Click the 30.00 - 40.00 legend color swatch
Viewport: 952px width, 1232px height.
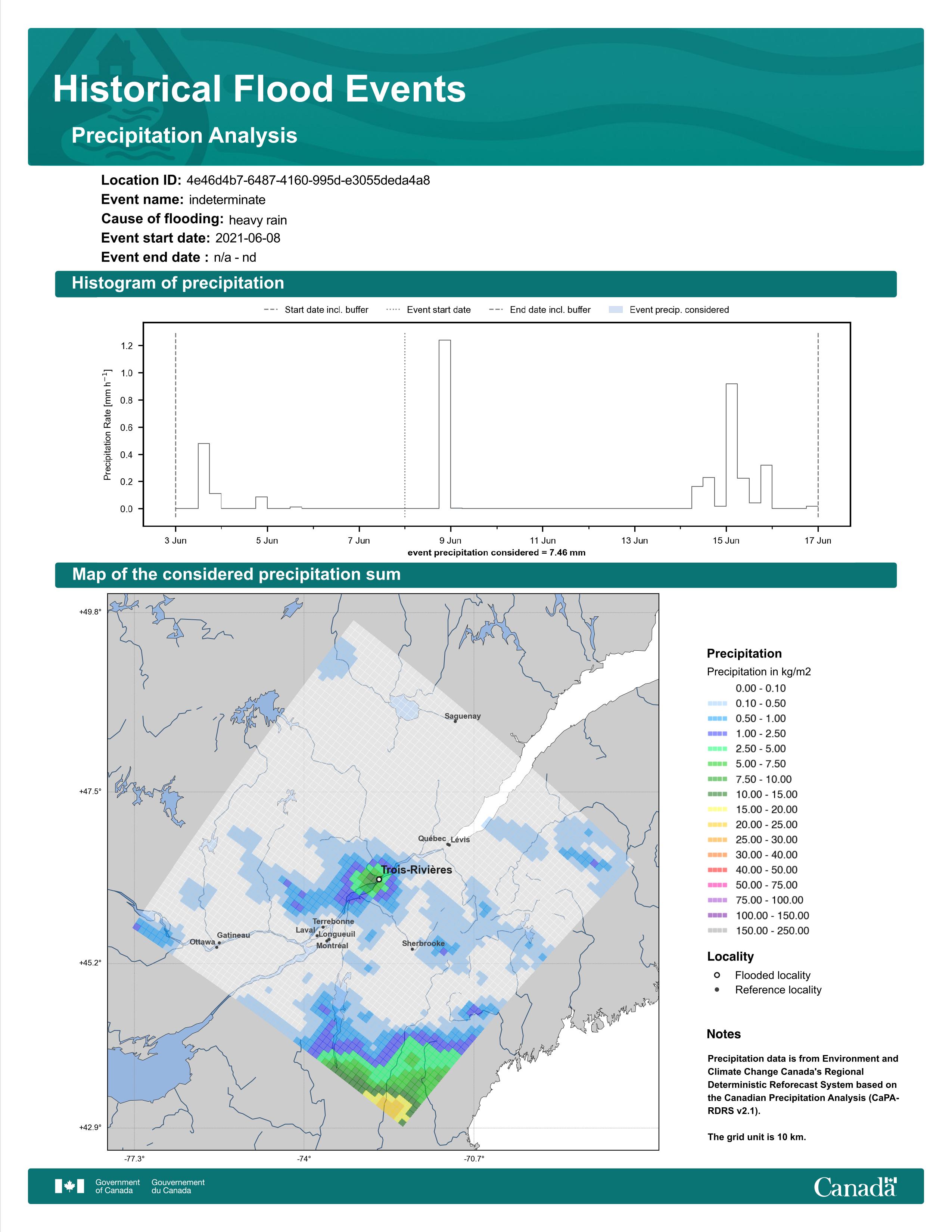(x=718, y=855)
